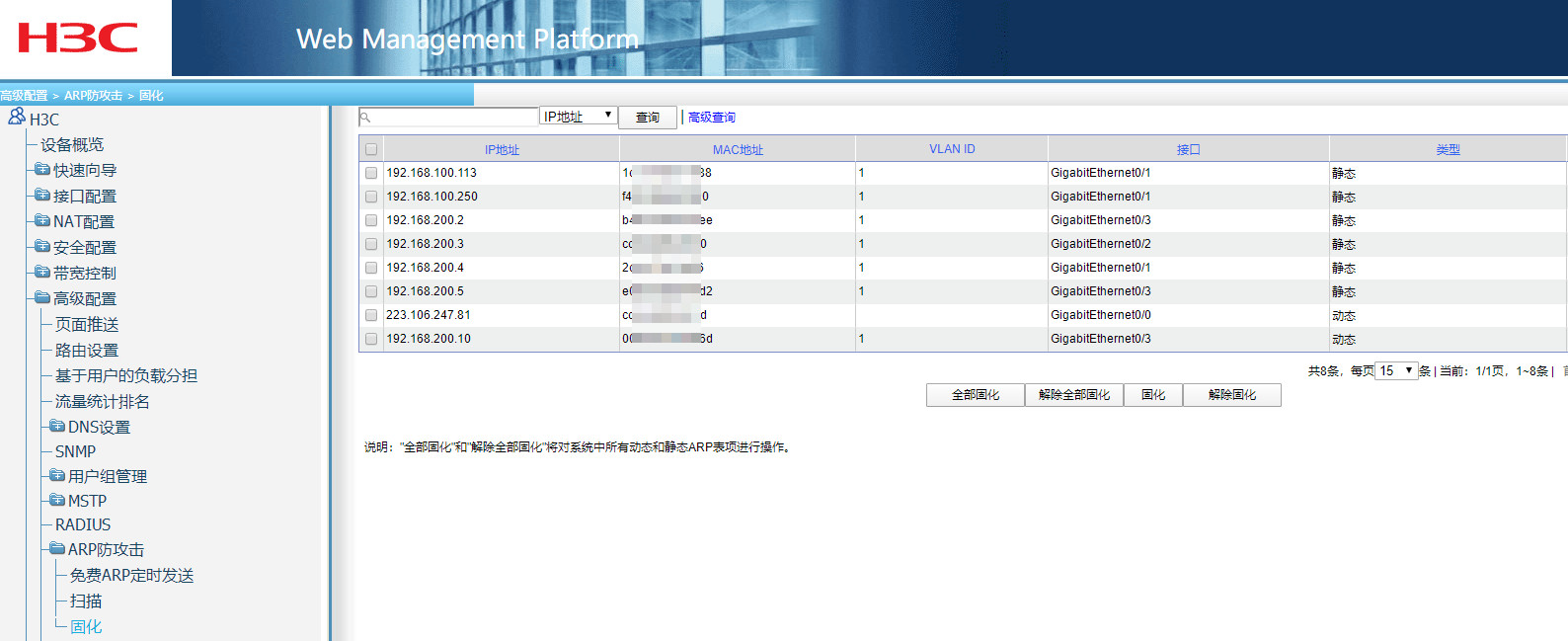Check the row for 192.168.100.113
Screen dimensions: 1568x641
[371, 173]
